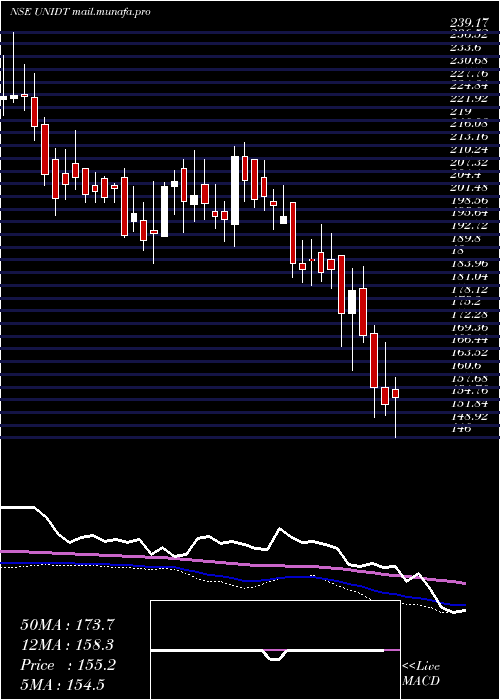Click the 198.56 price axis label
The height and width of the screenshot is (700, 500).
469,200
